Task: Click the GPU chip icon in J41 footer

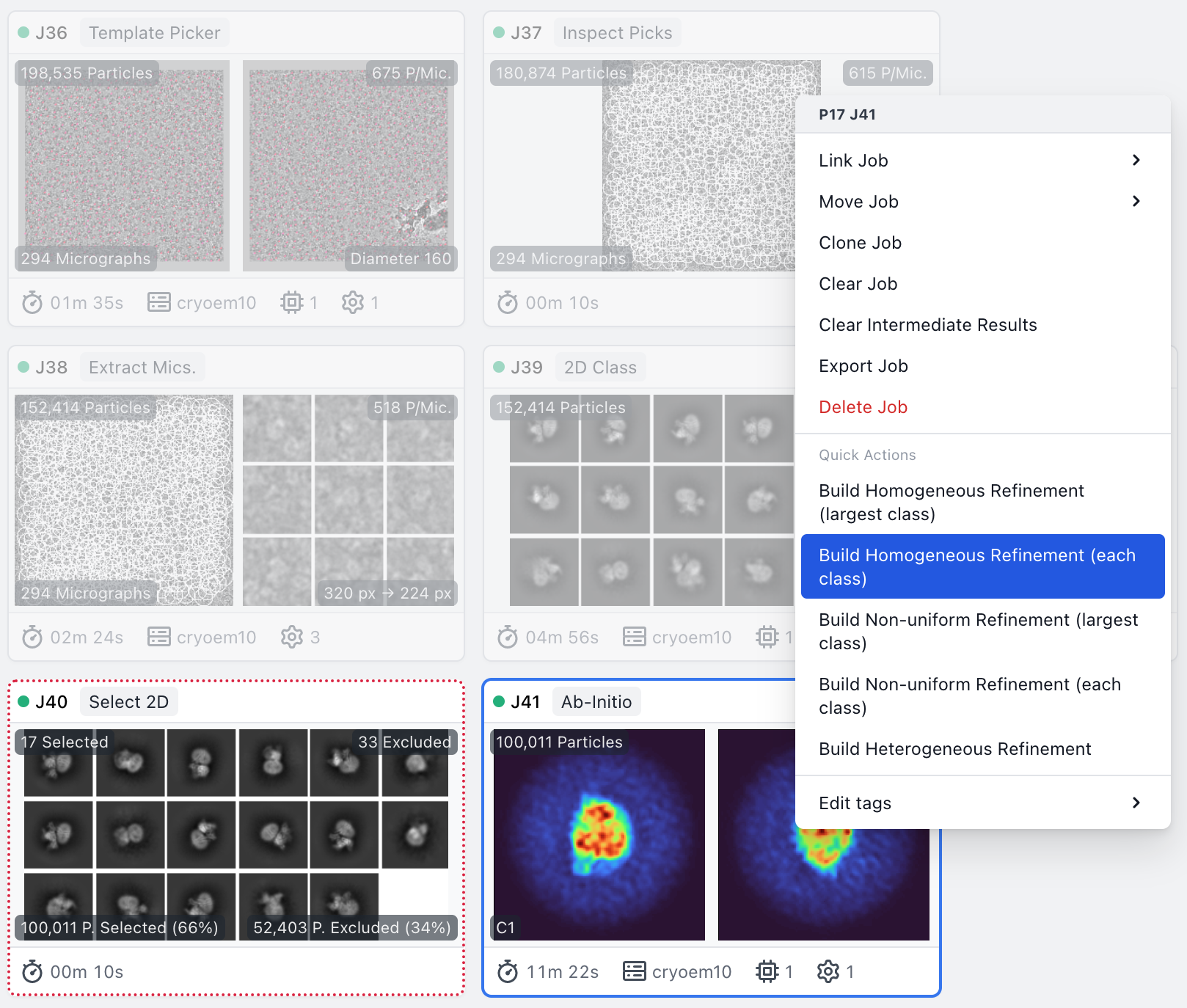Action: [x=767, y=972]
